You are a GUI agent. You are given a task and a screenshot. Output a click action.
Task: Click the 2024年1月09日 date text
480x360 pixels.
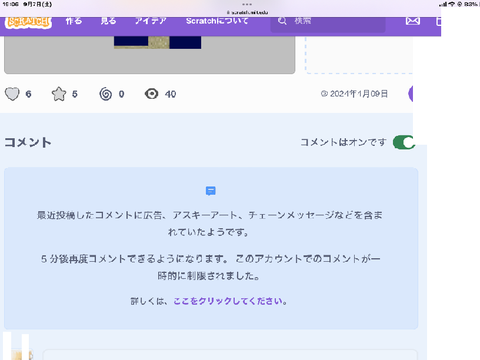pos(359,94)
